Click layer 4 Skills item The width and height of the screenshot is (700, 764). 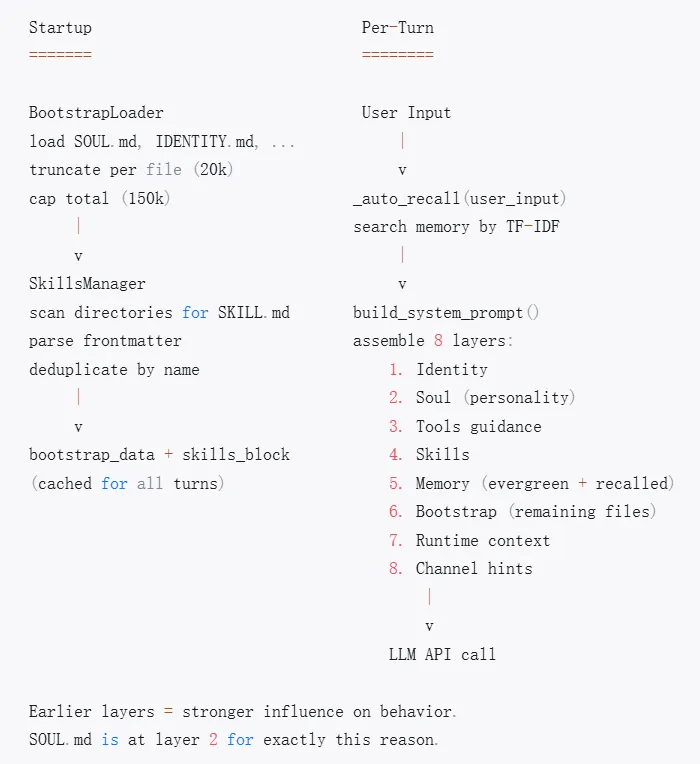click(429, 455)
